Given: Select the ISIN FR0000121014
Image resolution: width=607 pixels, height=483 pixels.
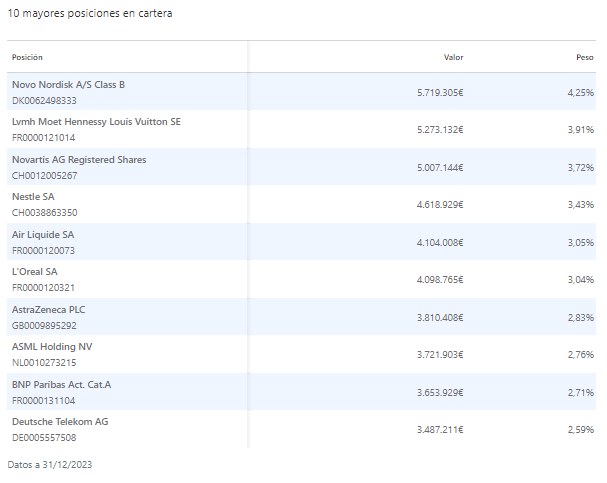Looking at the screenshot, I should point(43,137).
